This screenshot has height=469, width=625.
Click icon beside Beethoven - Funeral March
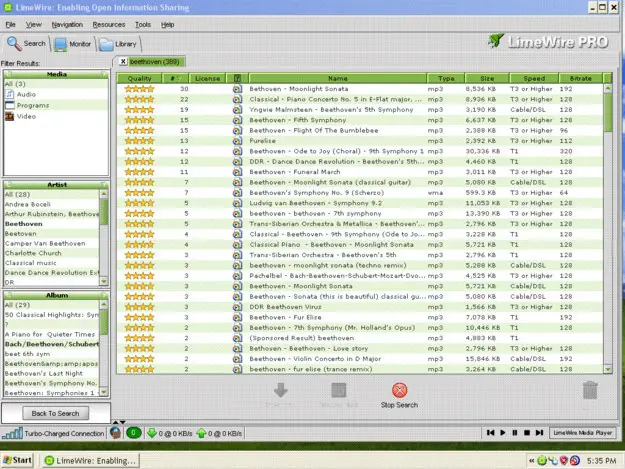coord(237,172)
